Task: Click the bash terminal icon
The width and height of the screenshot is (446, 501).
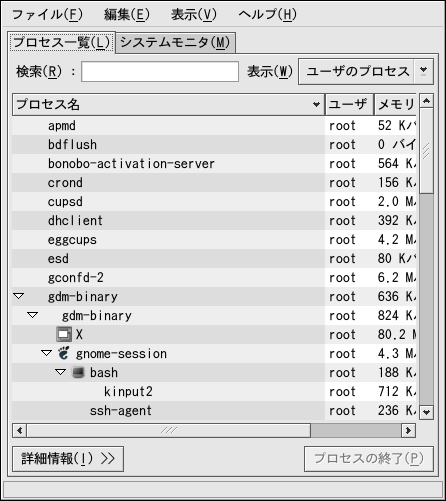Action: 78,372
